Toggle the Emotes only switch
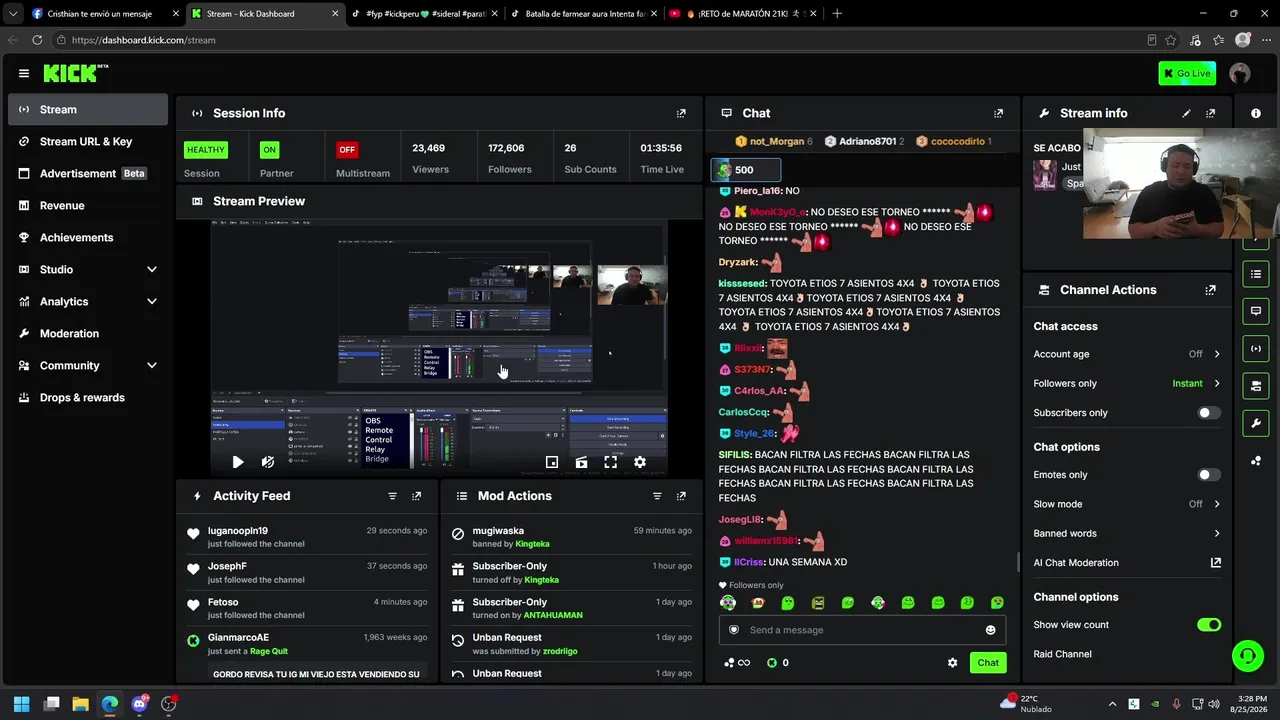 coord(1209,475)
